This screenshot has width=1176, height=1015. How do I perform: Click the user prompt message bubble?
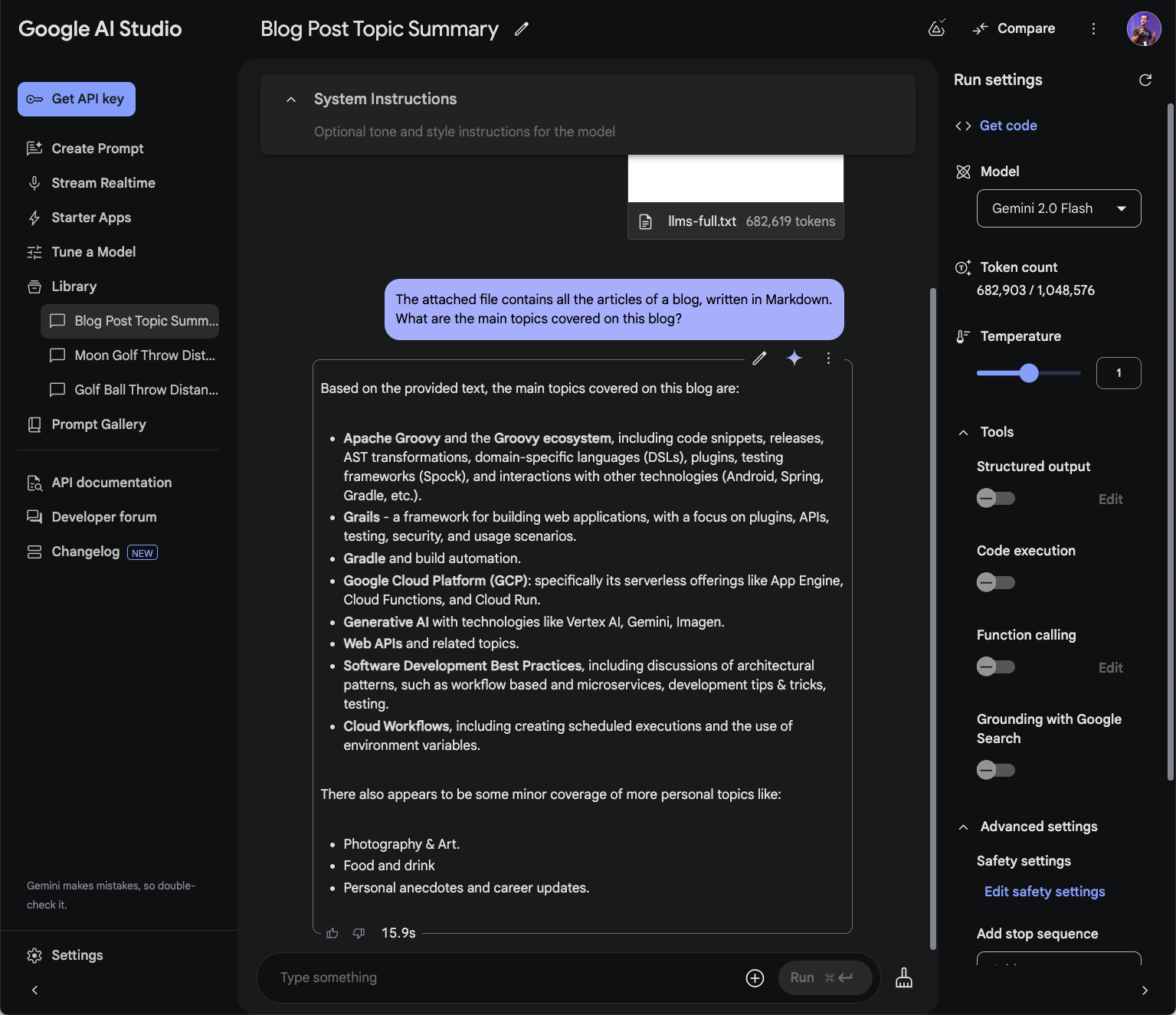614,309
